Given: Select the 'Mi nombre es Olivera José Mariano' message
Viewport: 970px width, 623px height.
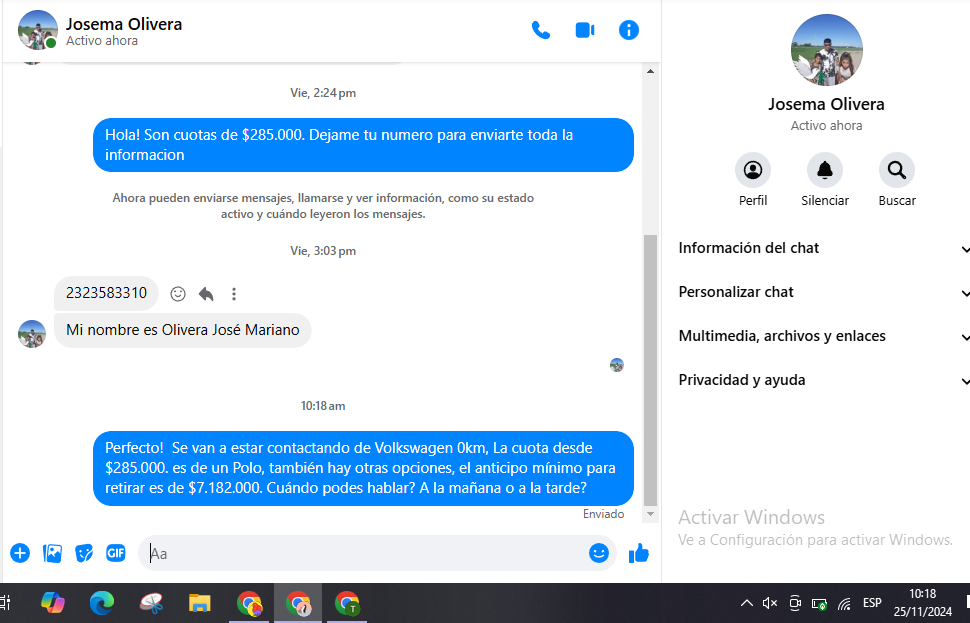Looking at the screenshot, I should click(x=182, y=330).
